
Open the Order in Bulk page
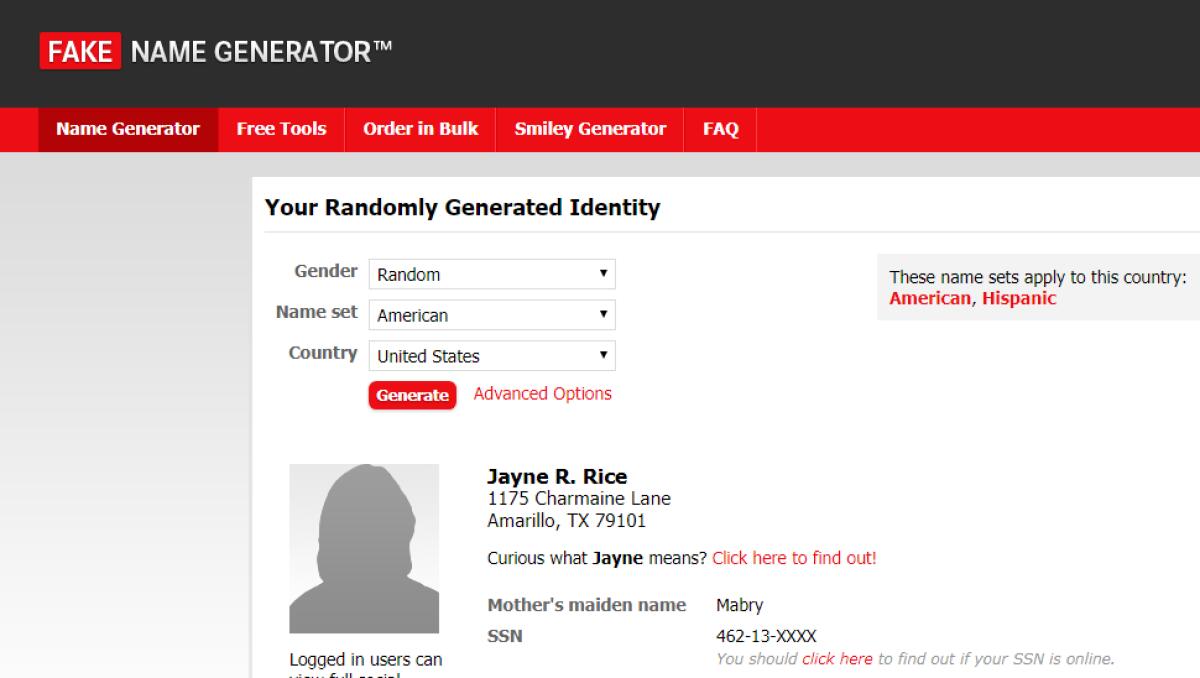pyautogui.click(x=420, y=129)
